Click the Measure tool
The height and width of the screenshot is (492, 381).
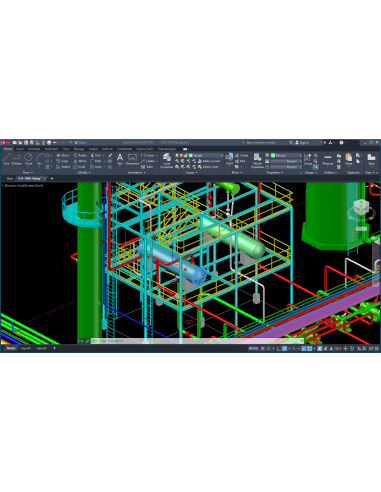(x=328, y=159)
